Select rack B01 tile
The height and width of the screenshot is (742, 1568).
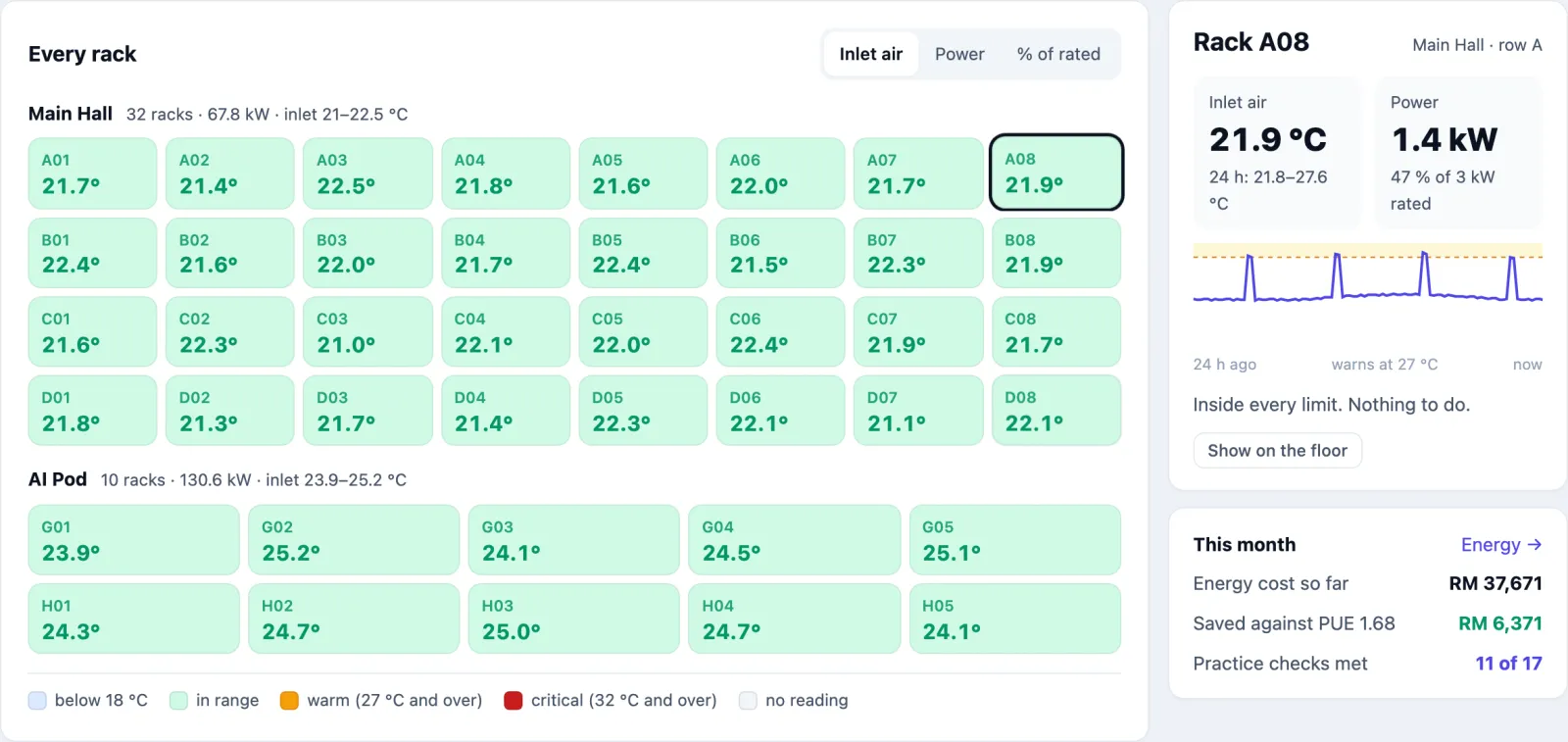click(92, 253)
